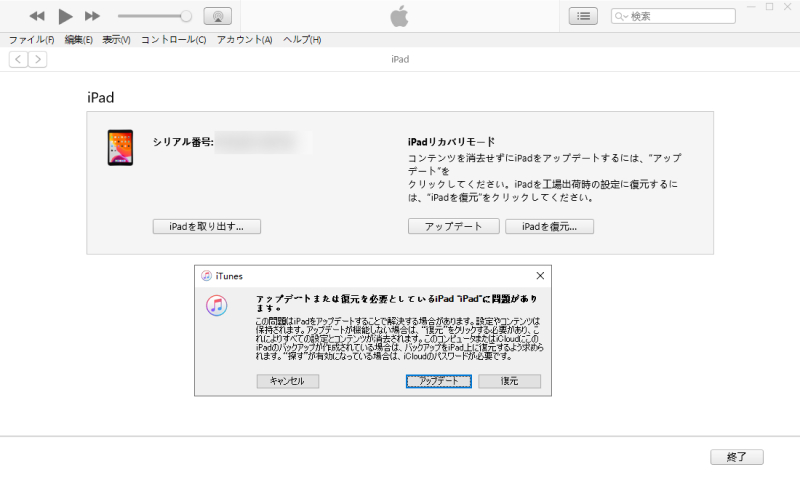Click アップデート button in recovery panel
This screenshot has width=800, height=478.
[454, 227]
